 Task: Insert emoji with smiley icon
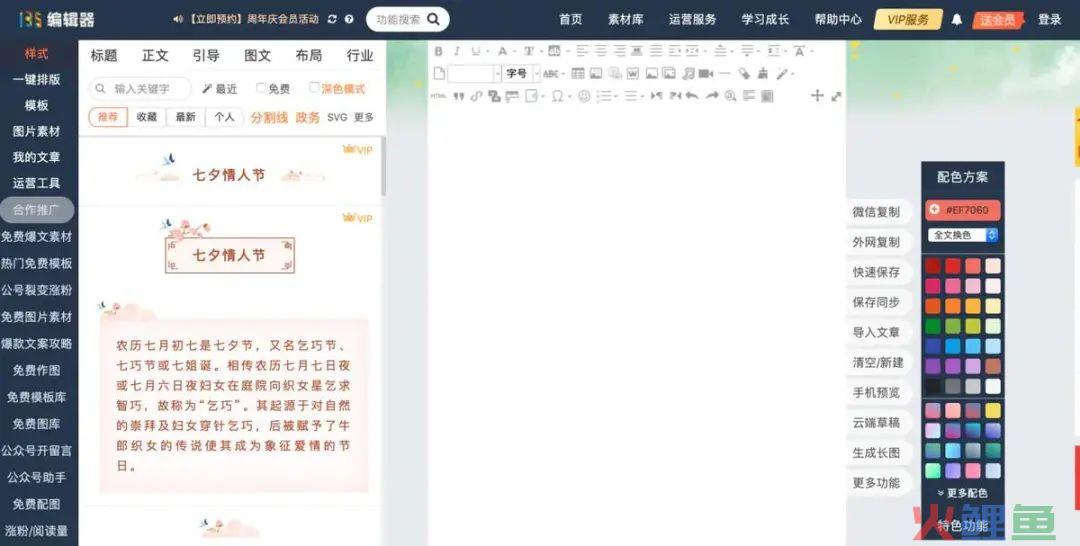click(584, 96)
